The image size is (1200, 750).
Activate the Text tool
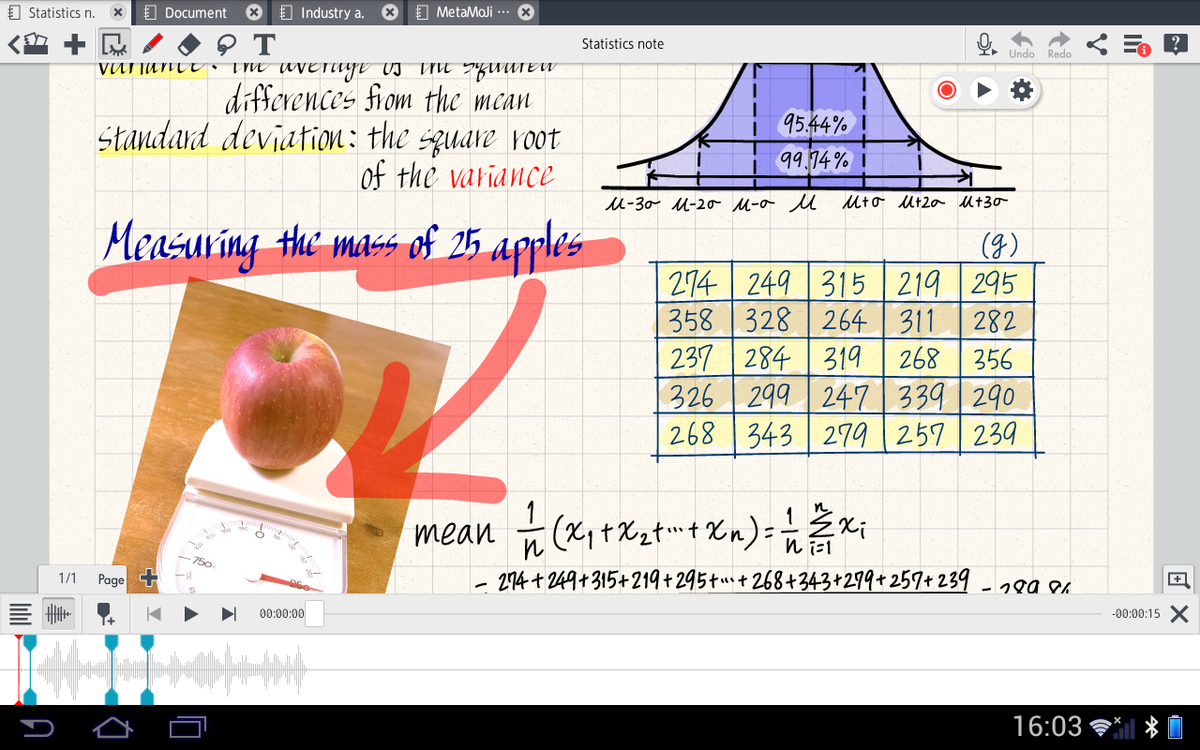coord(264,44)
